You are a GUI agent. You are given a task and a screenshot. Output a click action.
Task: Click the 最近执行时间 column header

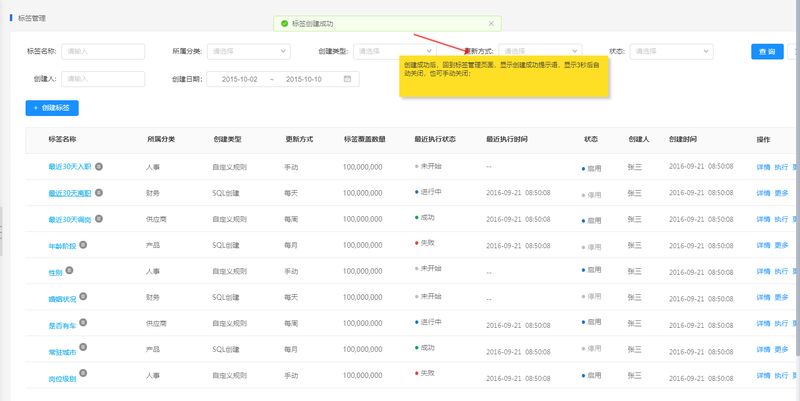[507, 139]
